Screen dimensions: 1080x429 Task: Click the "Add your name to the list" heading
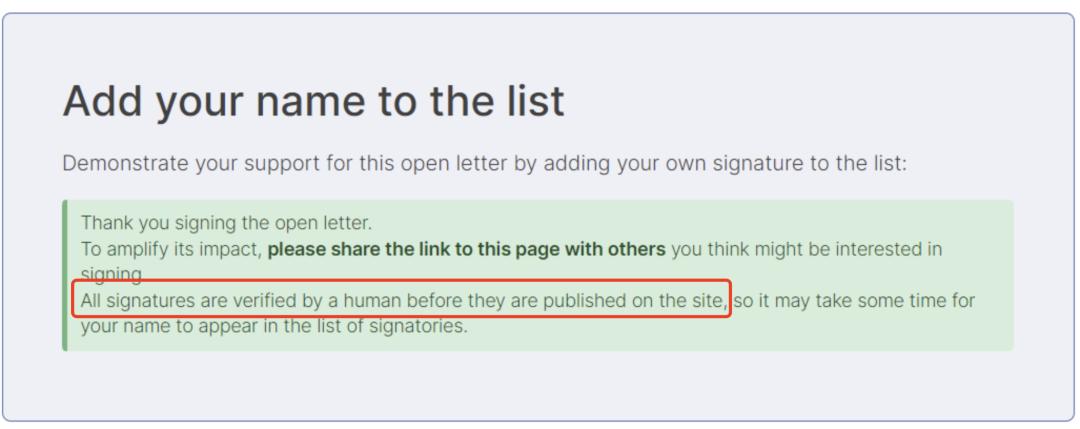313,101
